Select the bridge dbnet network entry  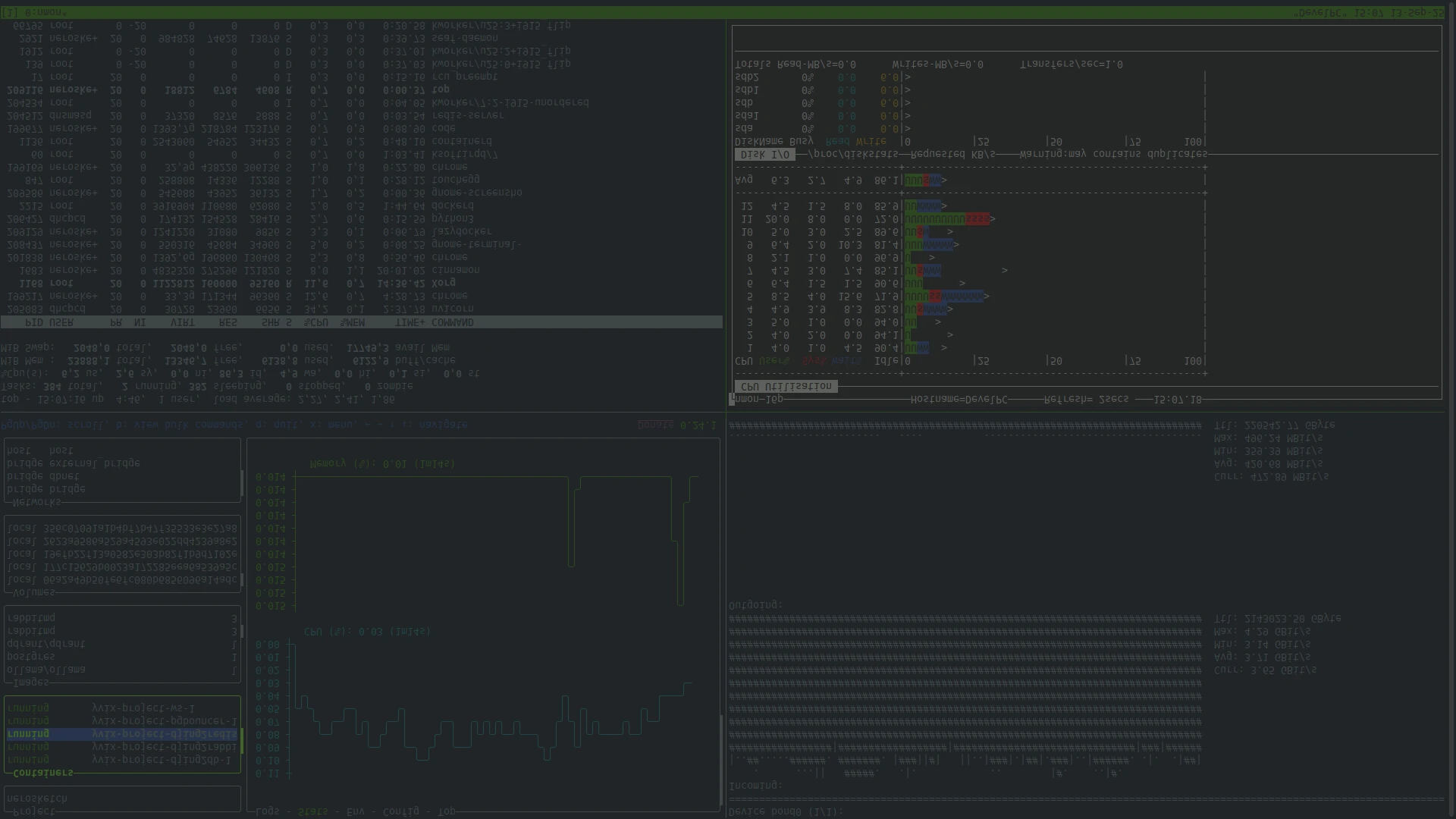(43, 476)
